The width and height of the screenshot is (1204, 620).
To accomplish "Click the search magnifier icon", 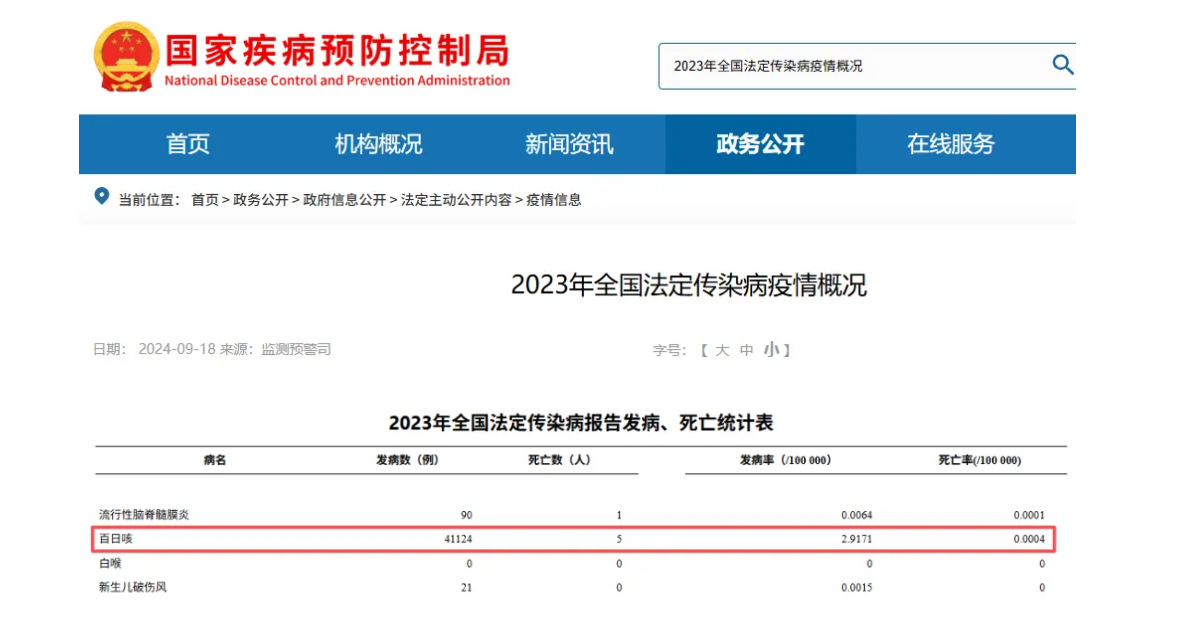I will (1062, 66).
